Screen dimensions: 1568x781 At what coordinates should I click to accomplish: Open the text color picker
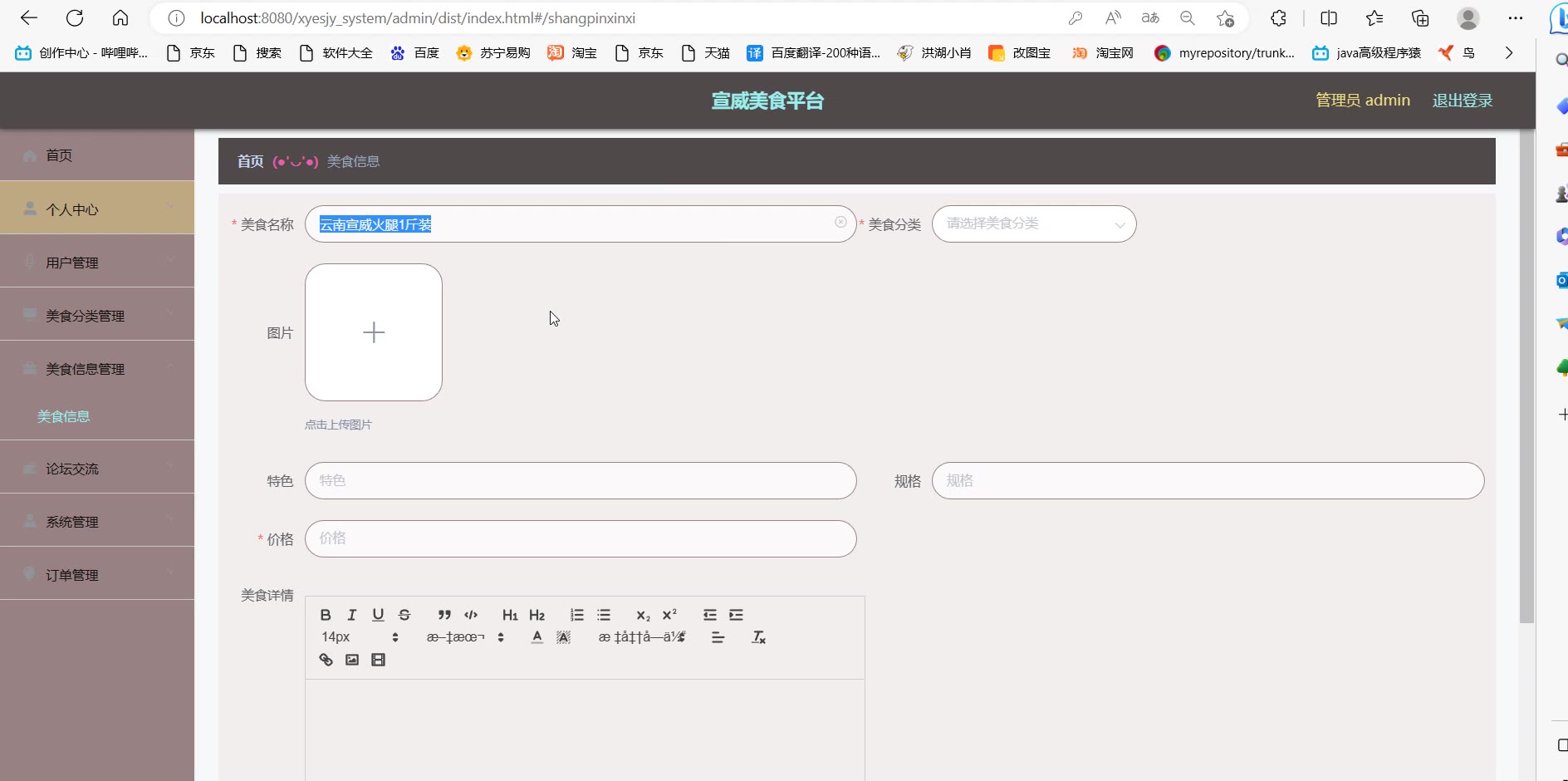point(537,637)
